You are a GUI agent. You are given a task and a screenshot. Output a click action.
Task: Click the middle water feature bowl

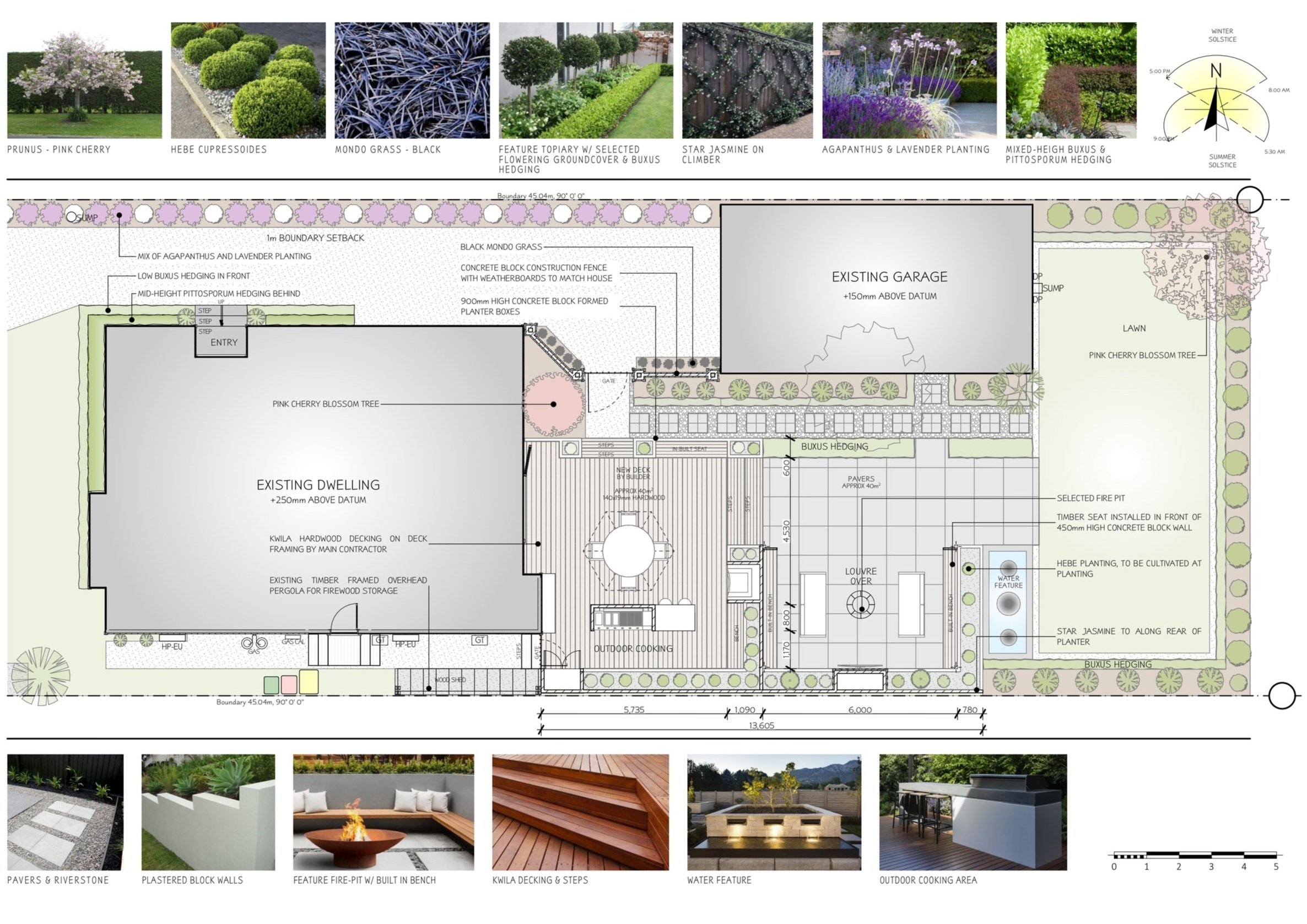tap(1008, 603)
